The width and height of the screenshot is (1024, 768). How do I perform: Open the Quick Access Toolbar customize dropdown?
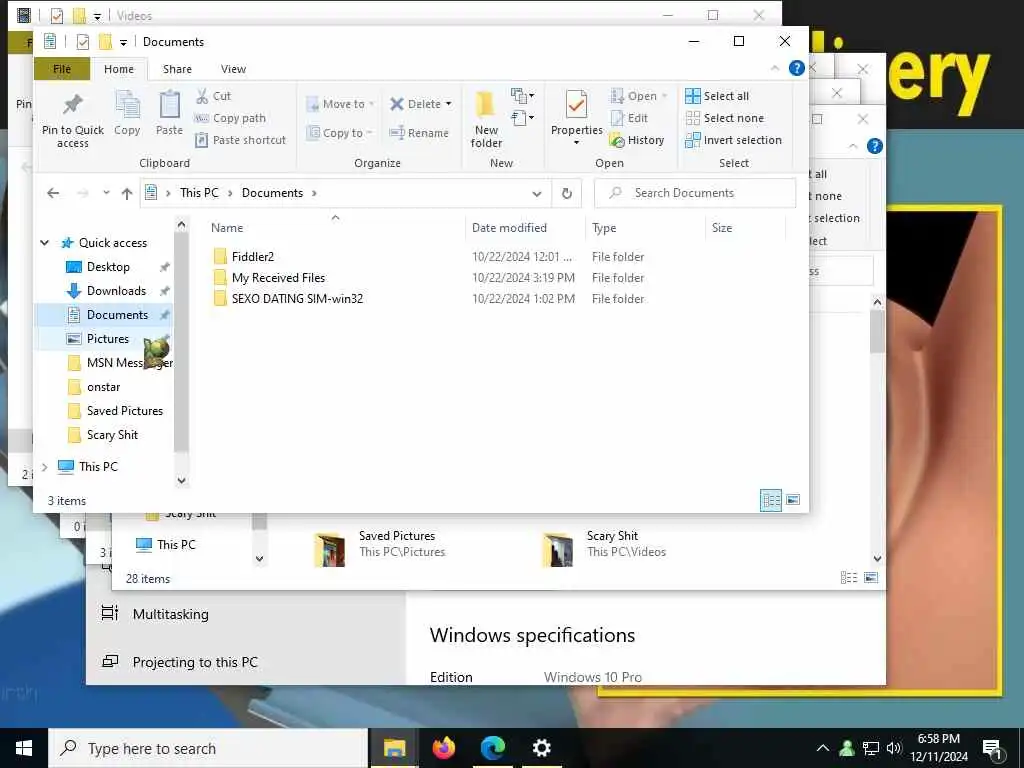point(123,42)
